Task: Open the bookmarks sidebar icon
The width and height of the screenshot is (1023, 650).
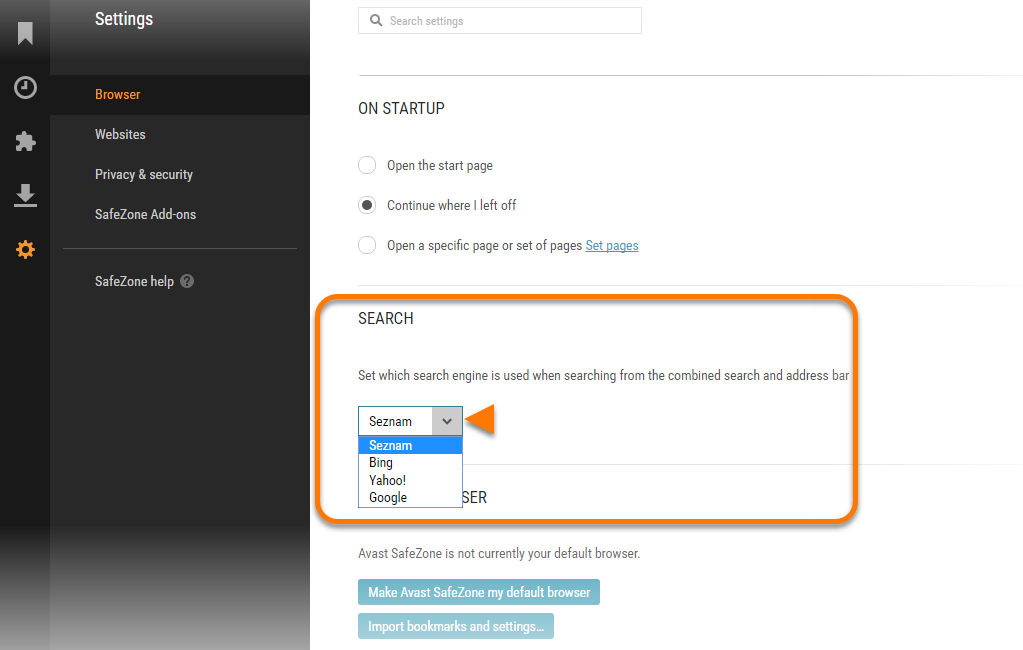Action: [25, 33]
